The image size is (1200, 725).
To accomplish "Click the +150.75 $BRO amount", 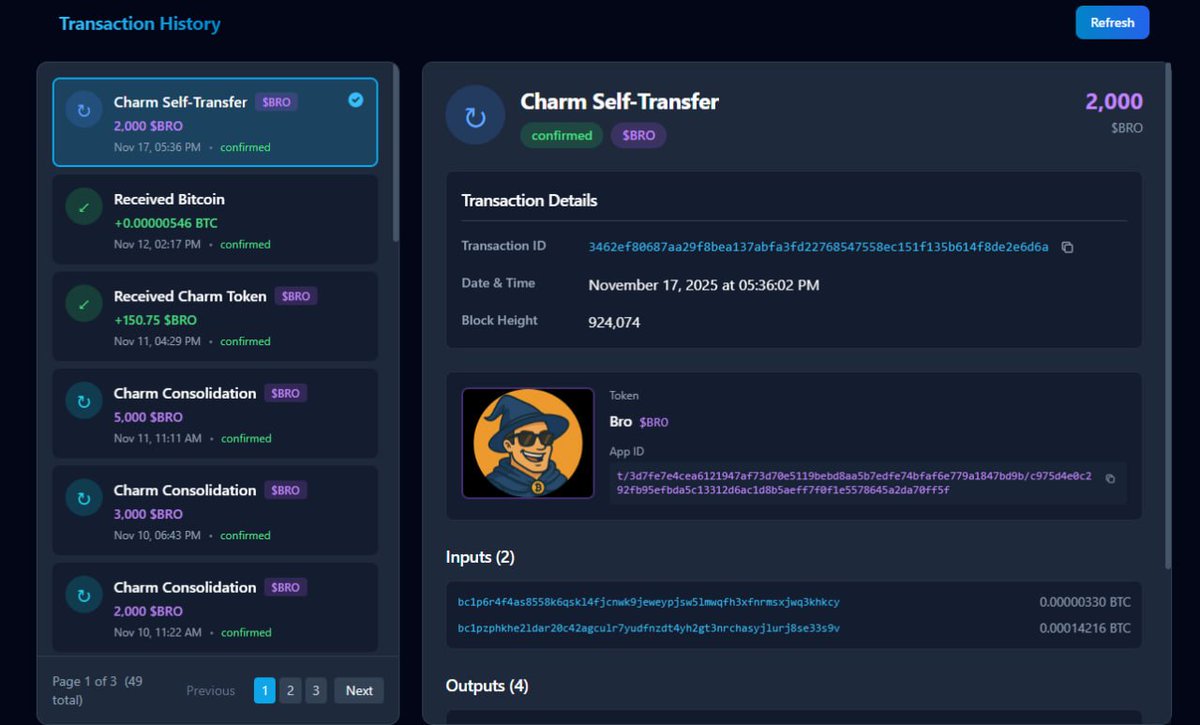I will pyautogui.click(x=155, y=320).
